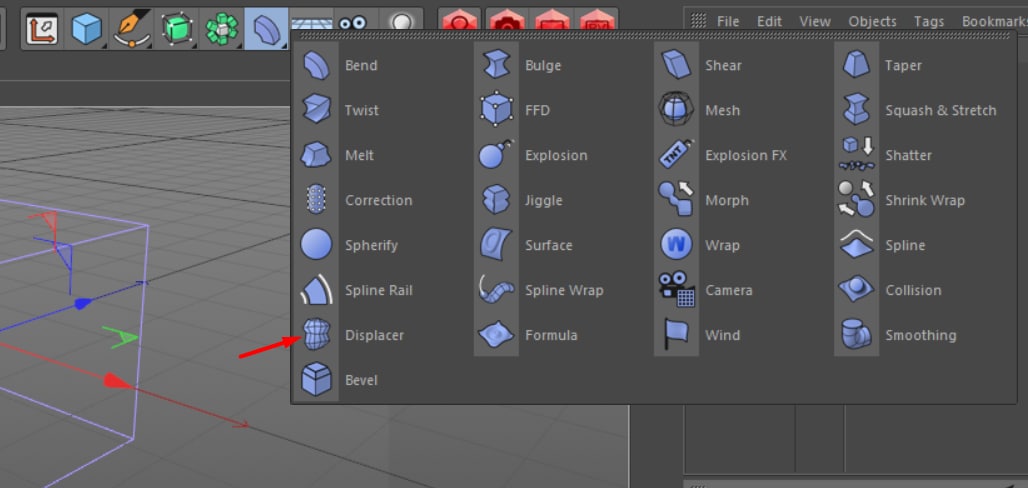Click the dotted tear-off strip of deformer menu

[x=654, y=35]
